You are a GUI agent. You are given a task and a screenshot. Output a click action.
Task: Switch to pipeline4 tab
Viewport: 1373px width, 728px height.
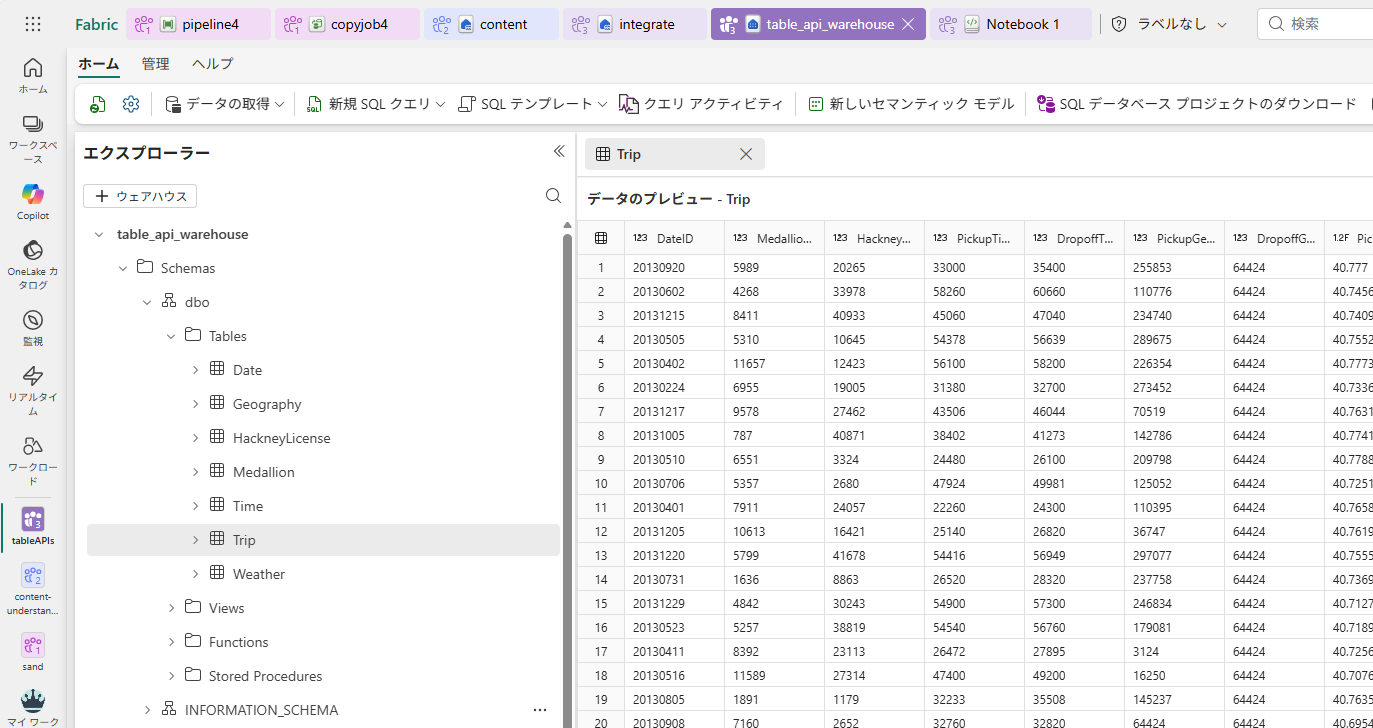[198, 24]
